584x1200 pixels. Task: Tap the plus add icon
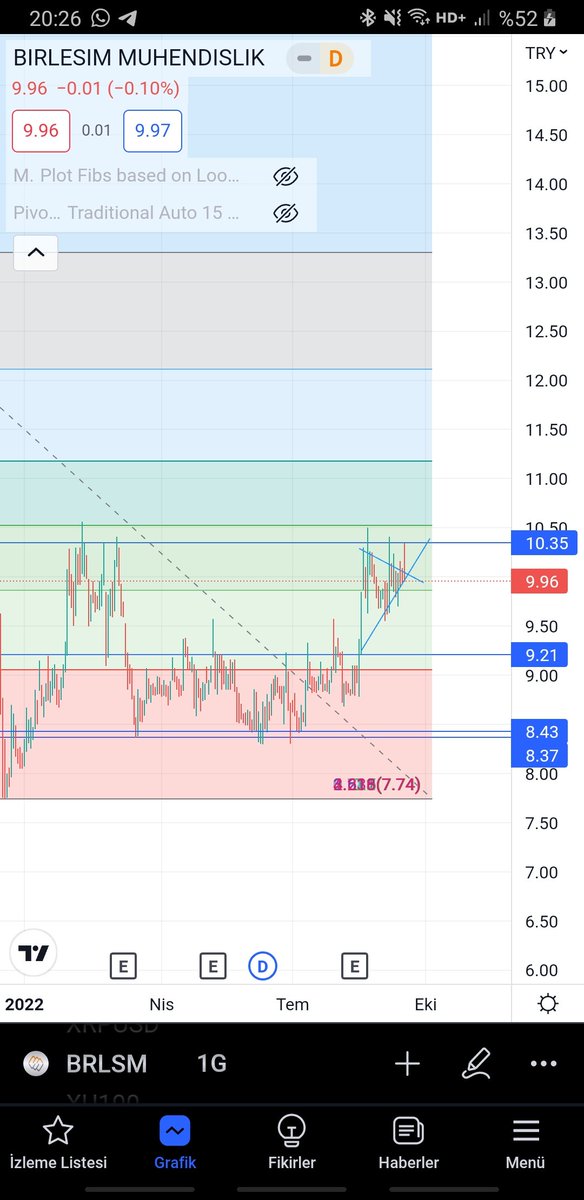point(407,1063)
